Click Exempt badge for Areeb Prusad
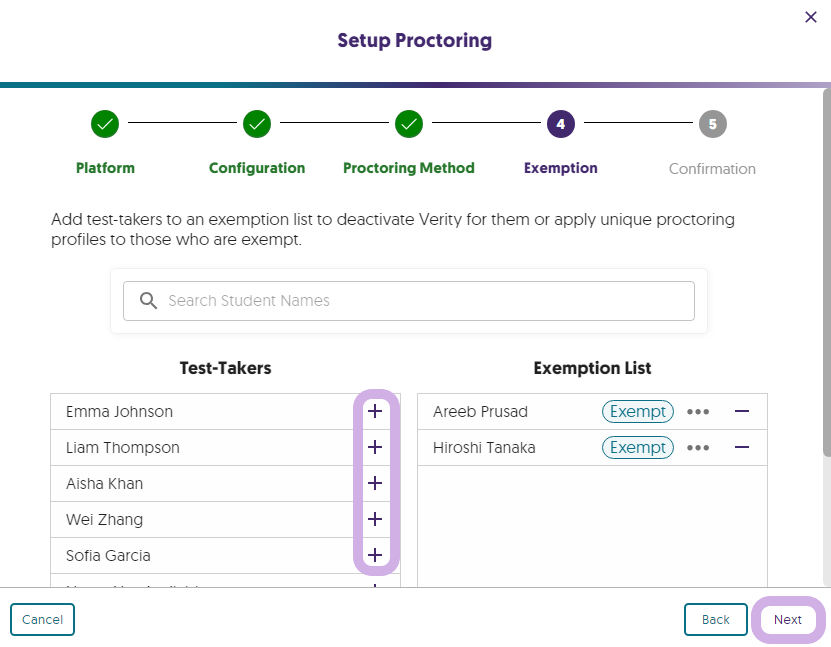This screenshot has width=831, height=647. [x=638, y=411]
